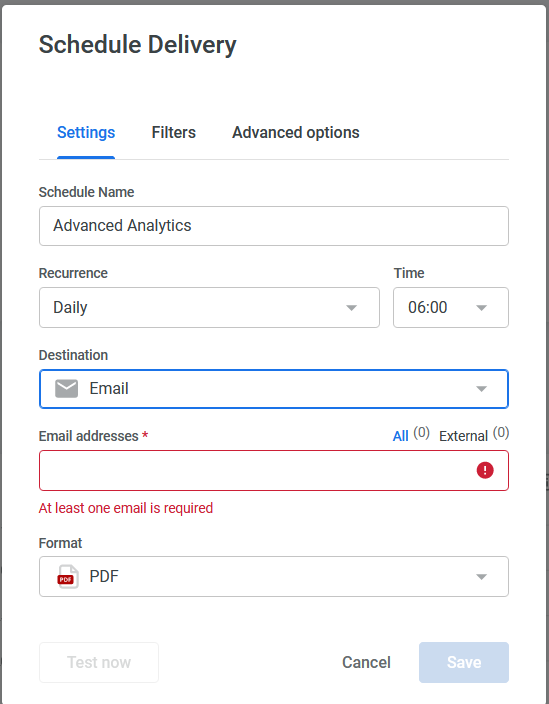Open the Time 06:00 dropdown
Image resolution: width=549 pixels, height=704 pixels.
451,308
